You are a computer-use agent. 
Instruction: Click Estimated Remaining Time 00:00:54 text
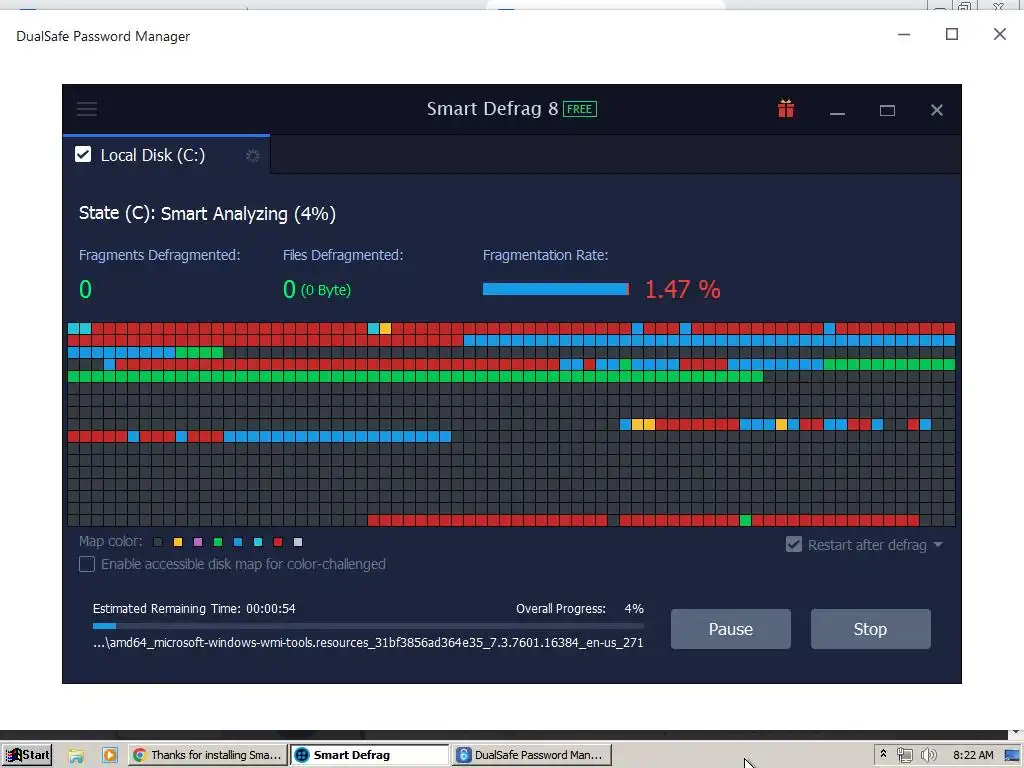pyautogui.click(x=194, y=609)
